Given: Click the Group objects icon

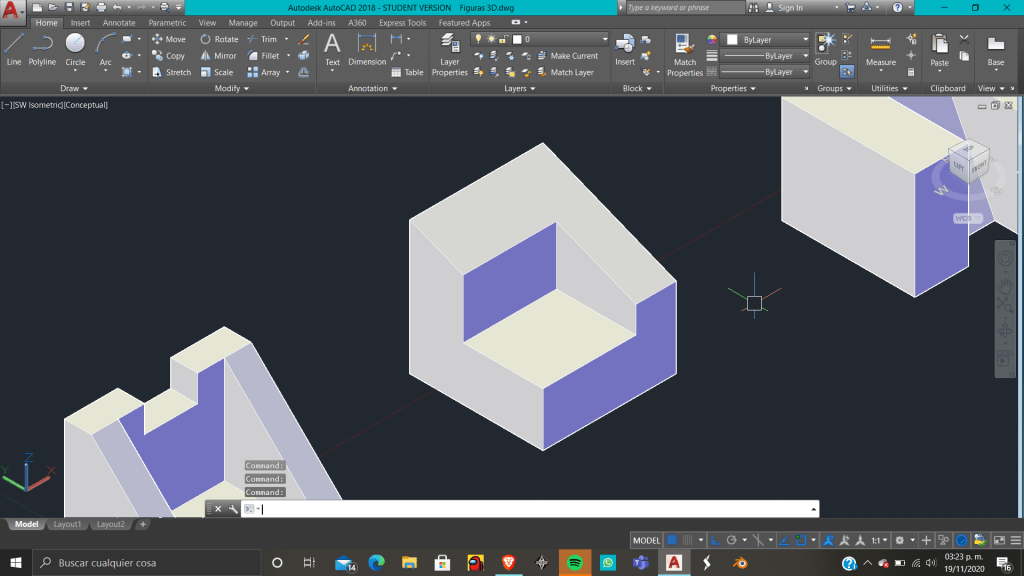Looking at the screenshot, I should click(825, 48).
